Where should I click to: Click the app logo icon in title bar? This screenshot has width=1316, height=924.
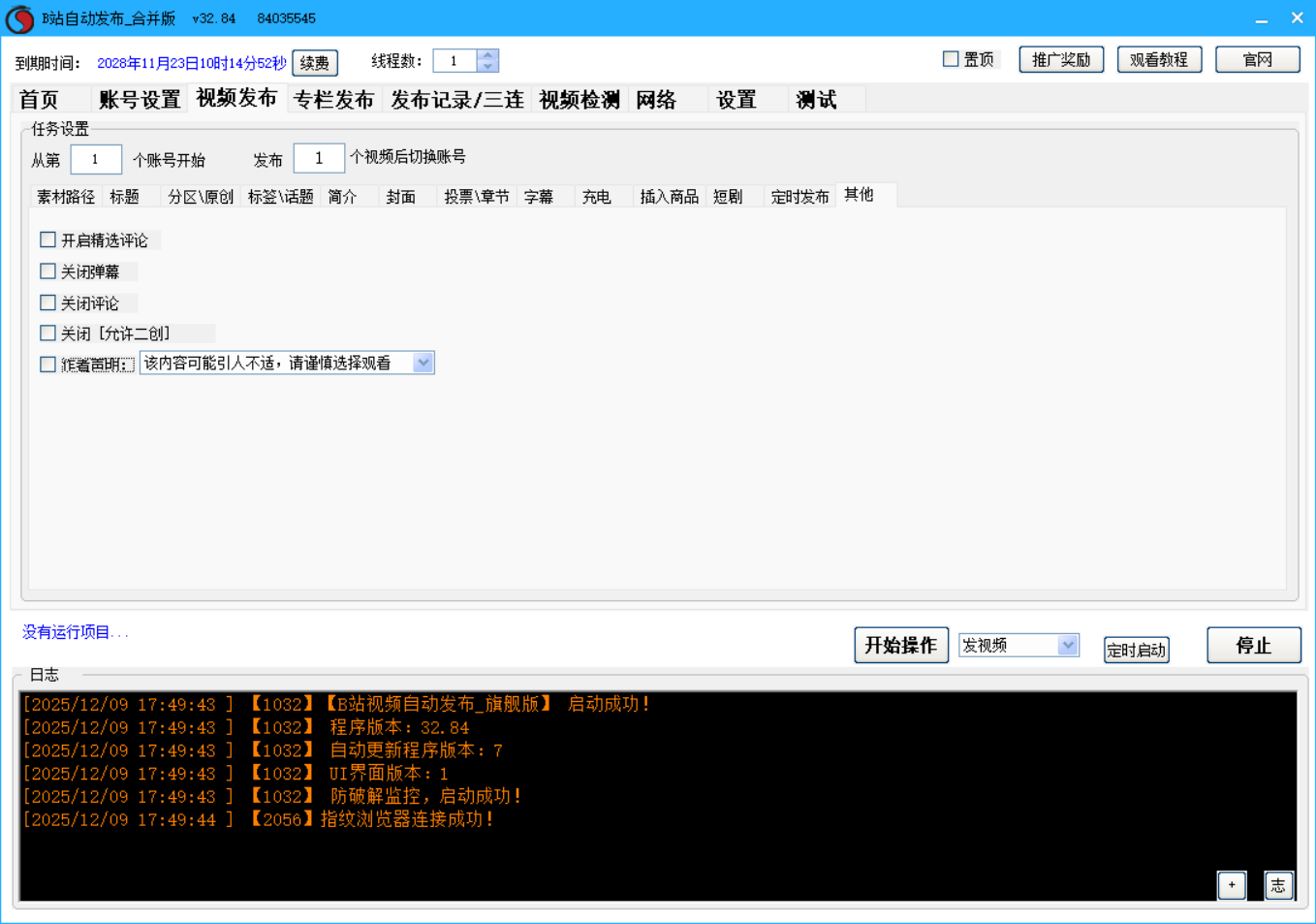coord(19,19)
